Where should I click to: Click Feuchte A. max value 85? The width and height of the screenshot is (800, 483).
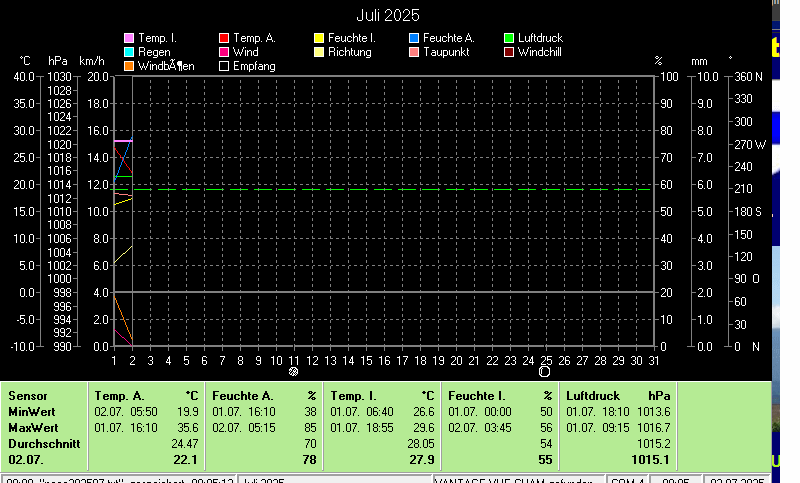(x=310, y=428)
